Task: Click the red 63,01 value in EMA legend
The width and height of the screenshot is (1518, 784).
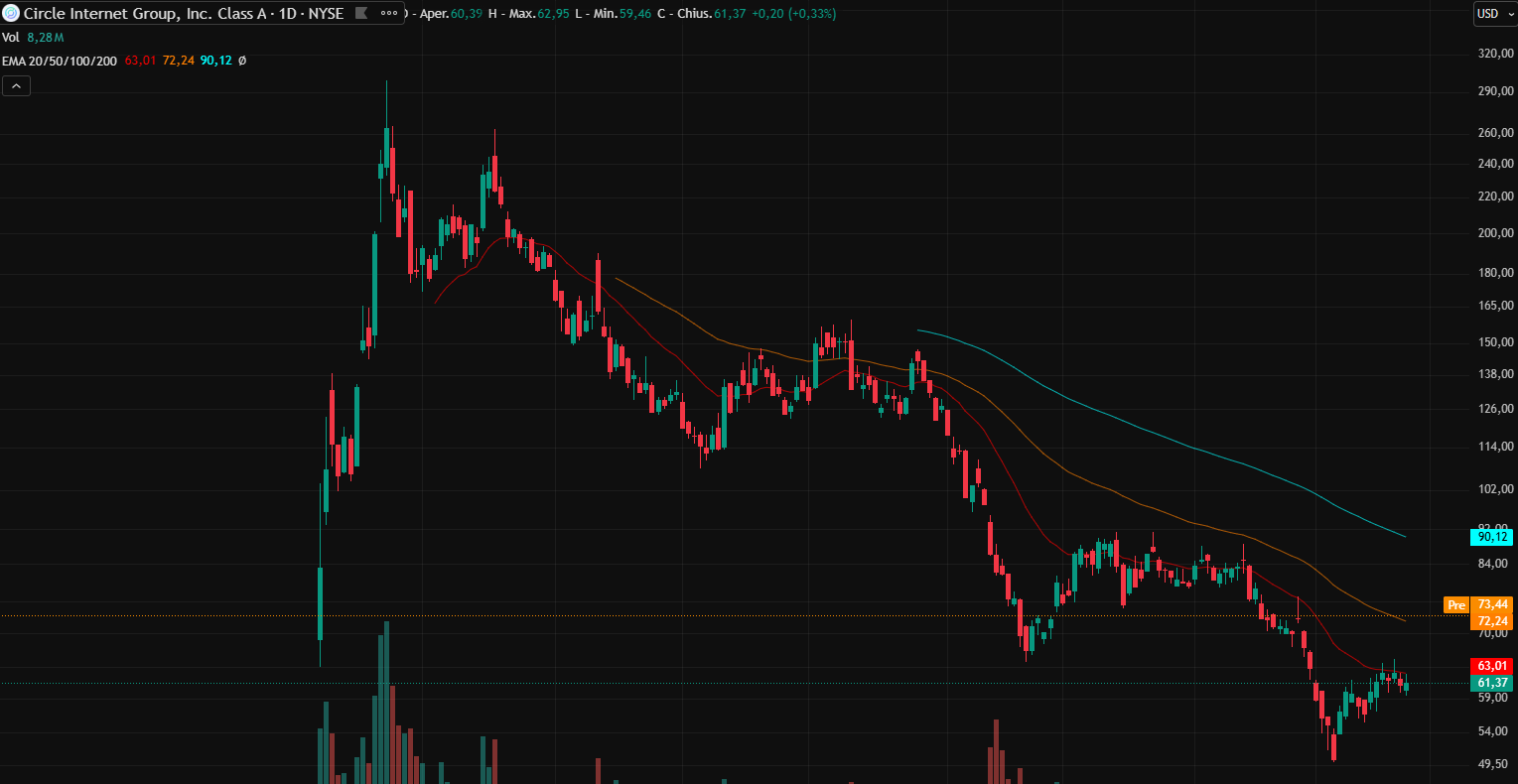Action: point(141,61)
